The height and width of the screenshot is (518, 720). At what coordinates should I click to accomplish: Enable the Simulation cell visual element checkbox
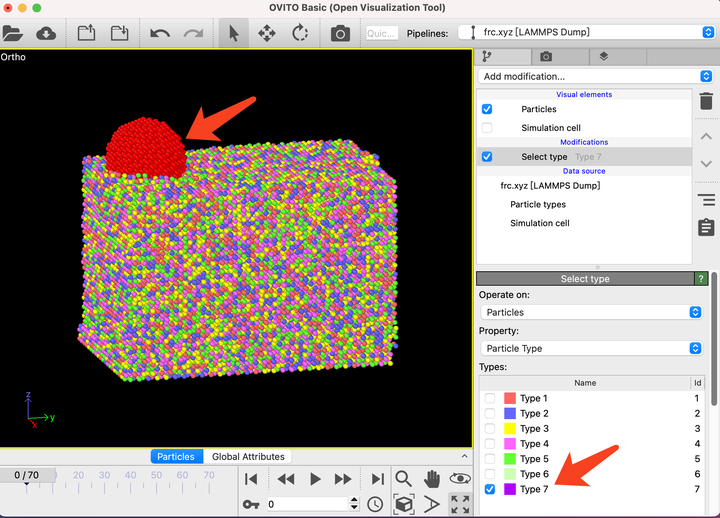487,128
